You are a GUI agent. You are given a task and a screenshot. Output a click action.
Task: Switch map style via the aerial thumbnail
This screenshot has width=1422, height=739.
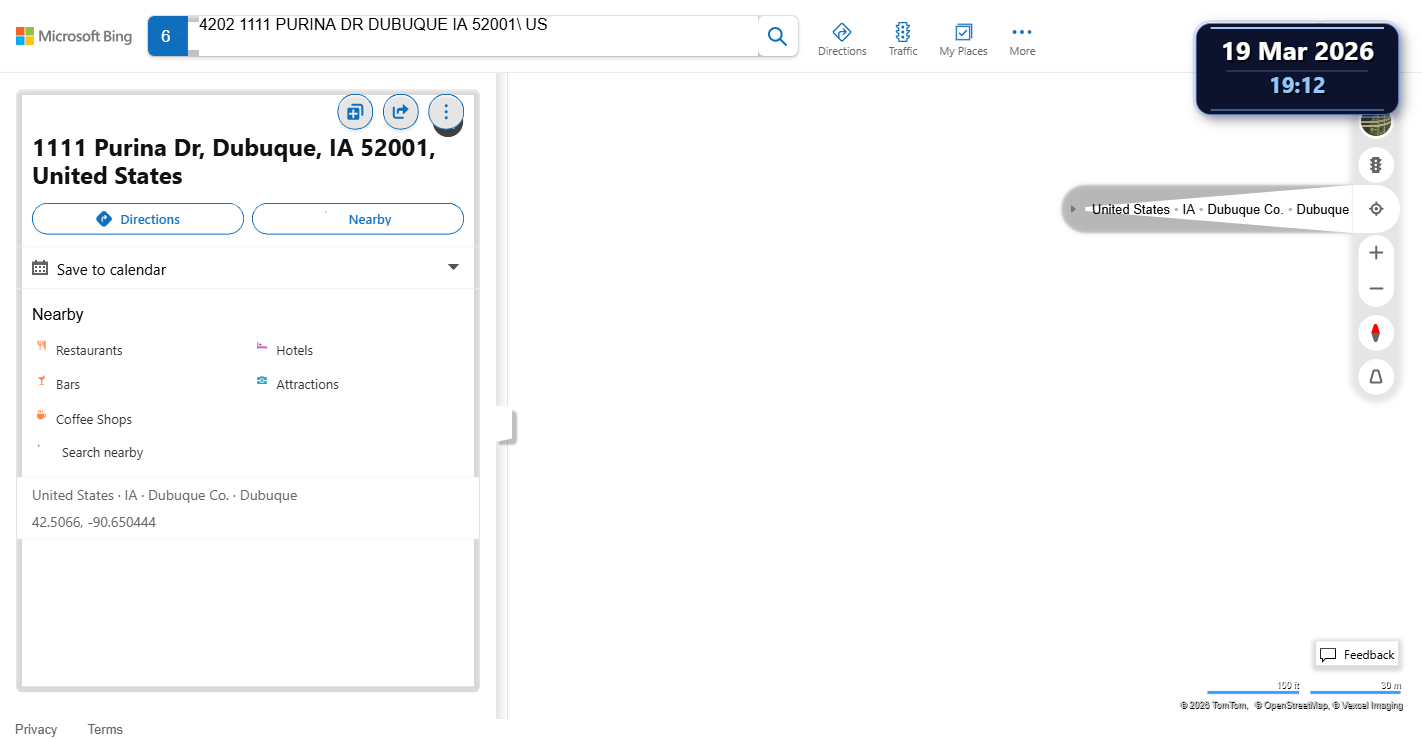tap(1376, 122)
